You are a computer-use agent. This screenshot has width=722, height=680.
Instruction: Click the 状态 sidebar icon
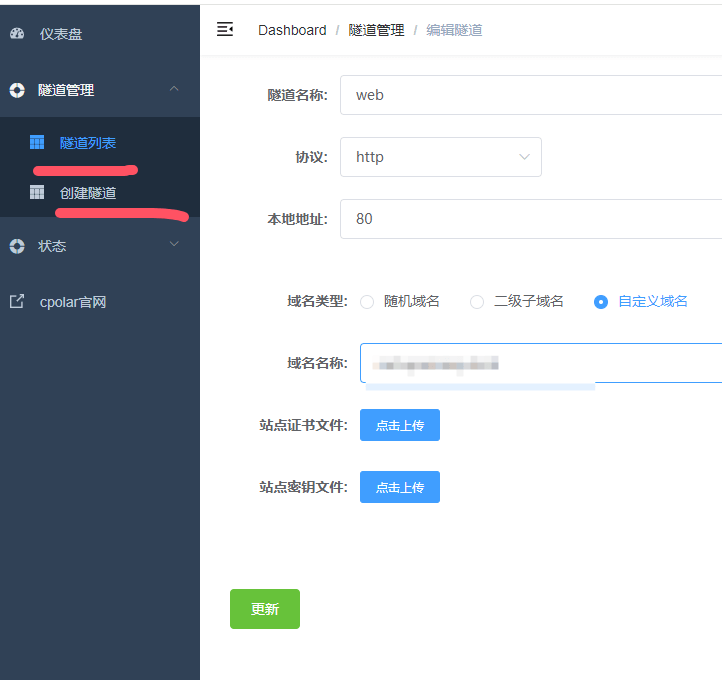pos(17,246)
